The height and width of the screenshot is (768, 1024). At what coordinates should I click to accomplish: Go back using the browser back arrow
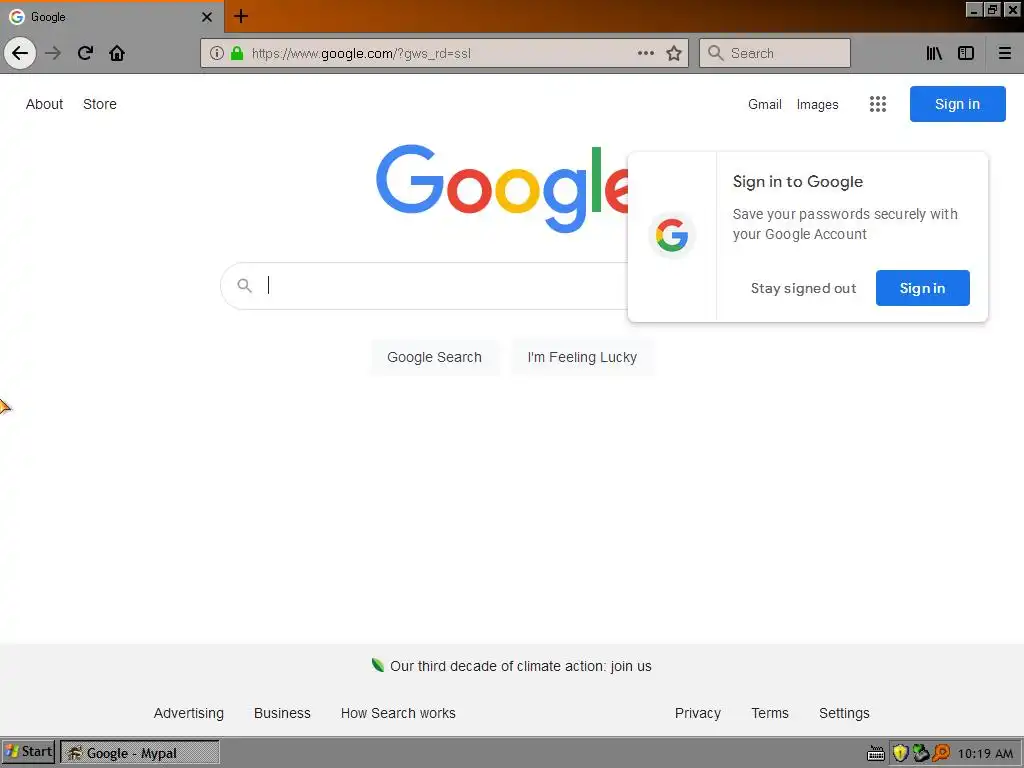tap(20, 53)
